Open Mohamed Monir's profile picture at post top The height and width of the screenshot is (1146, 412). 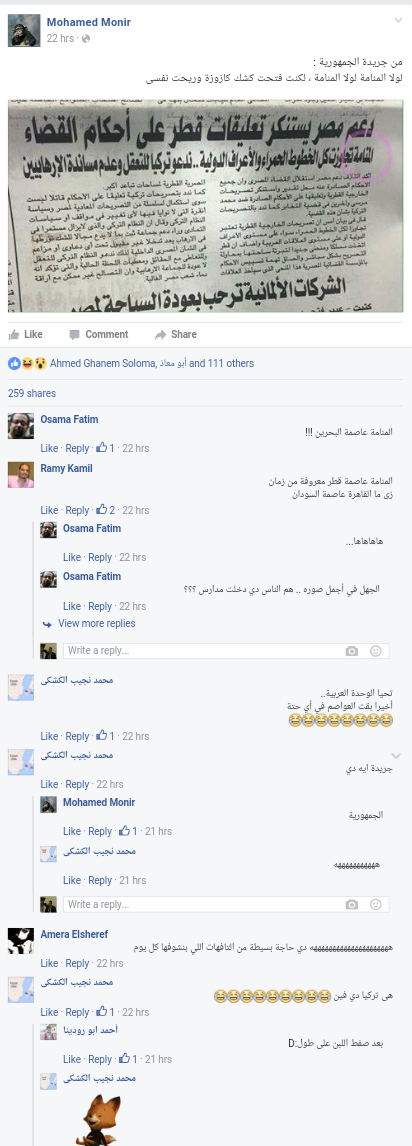click(24, 30)
